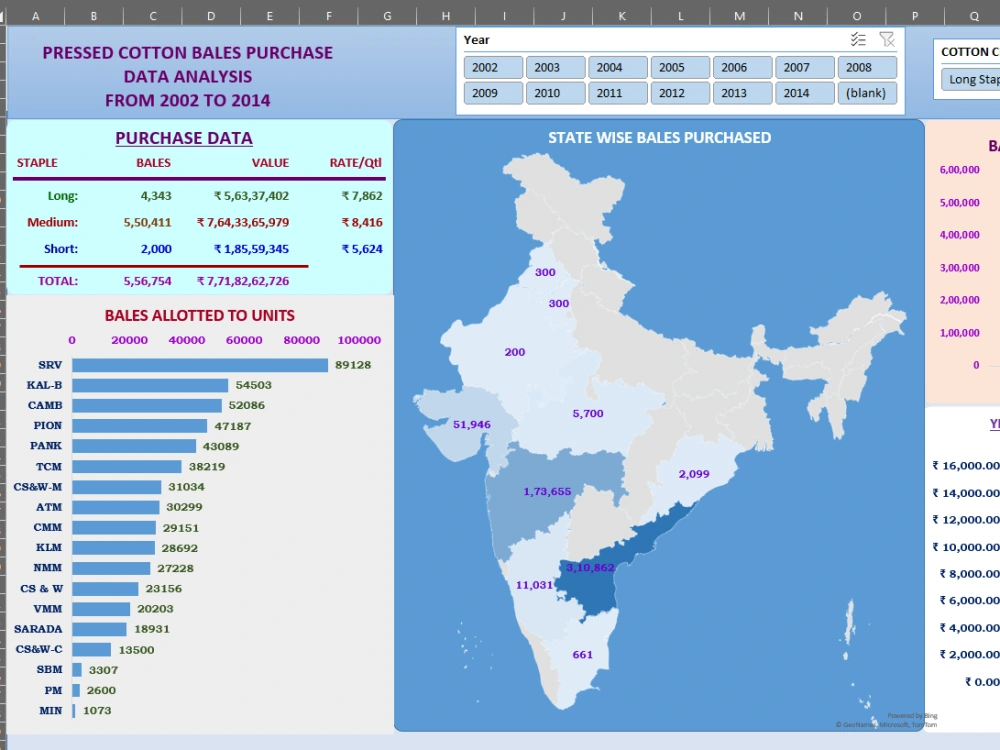Click the CAMB bar in the chart

pos(147,406)
